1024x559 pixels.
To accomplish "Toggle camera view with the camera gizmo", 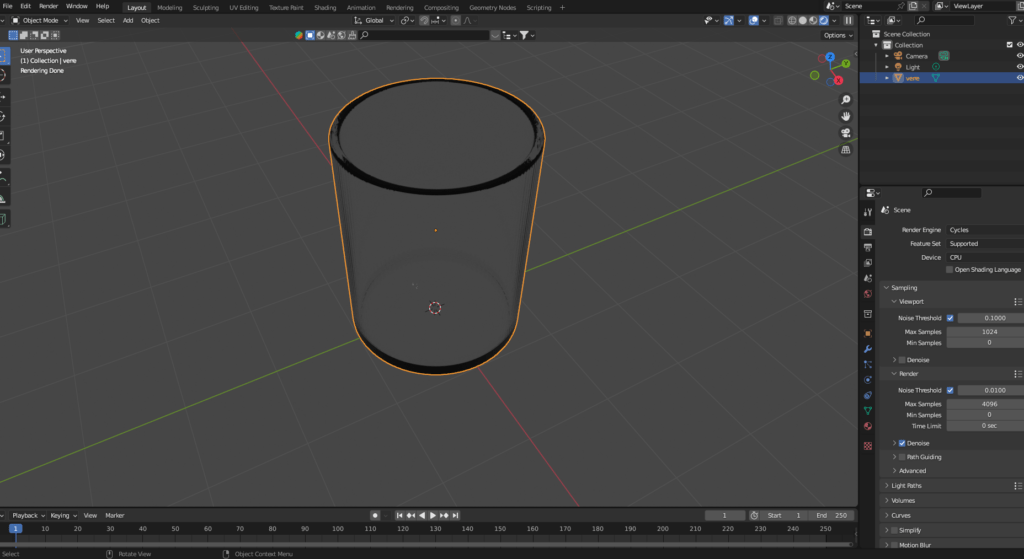I will (846, 133).
